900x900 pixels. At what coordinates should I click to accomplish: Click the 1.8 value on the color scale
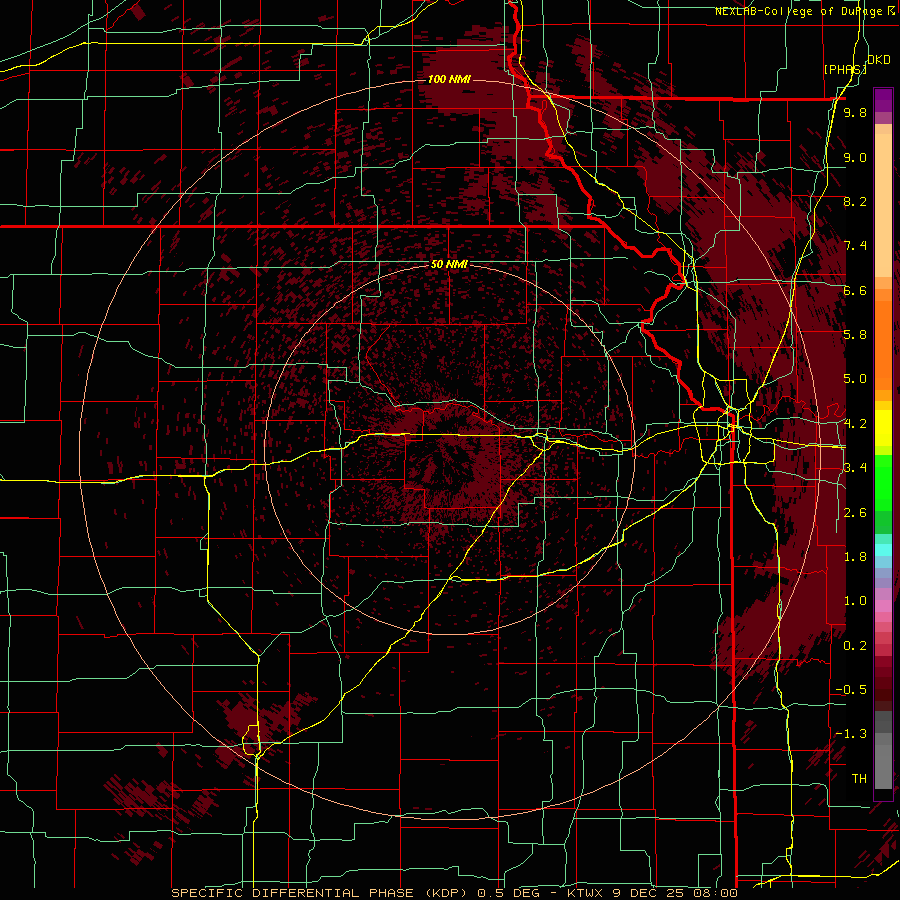point(855,557)
